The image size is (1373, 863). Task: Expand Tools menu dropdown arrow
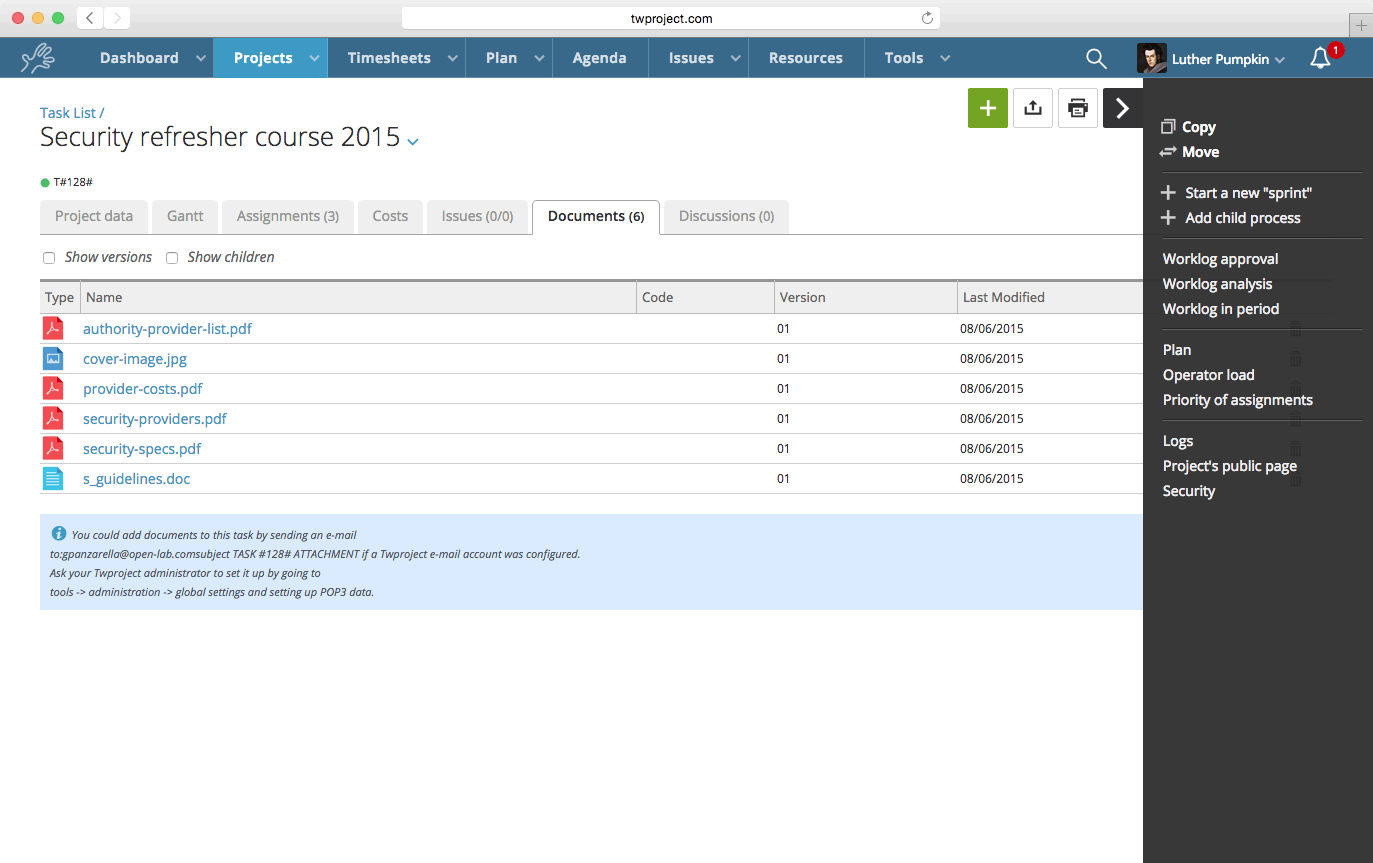[945, 59]
